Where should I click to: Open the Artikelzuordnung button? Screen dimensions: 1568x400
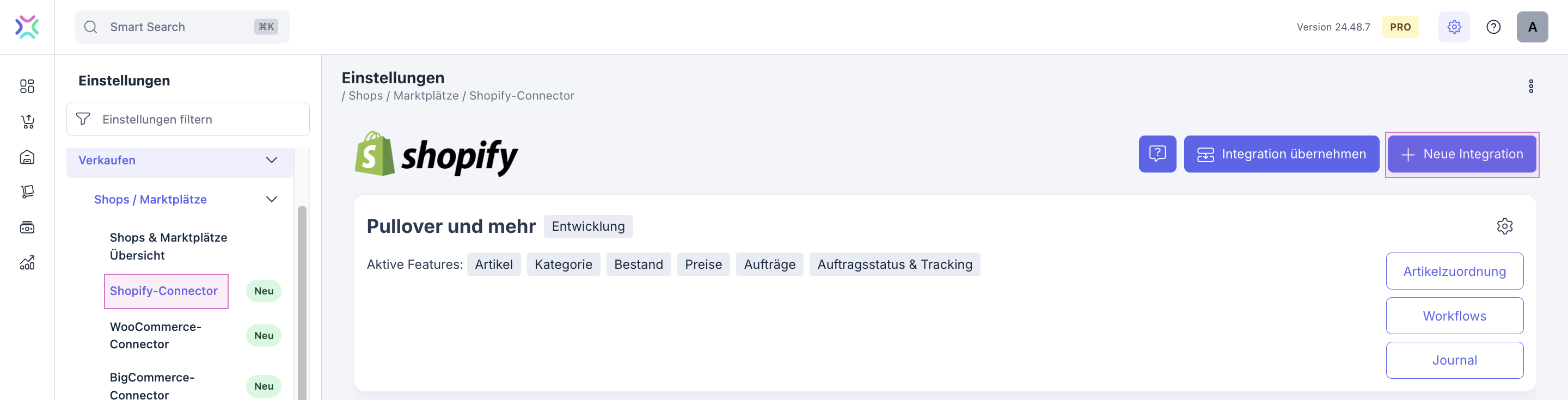point(1454,272)
